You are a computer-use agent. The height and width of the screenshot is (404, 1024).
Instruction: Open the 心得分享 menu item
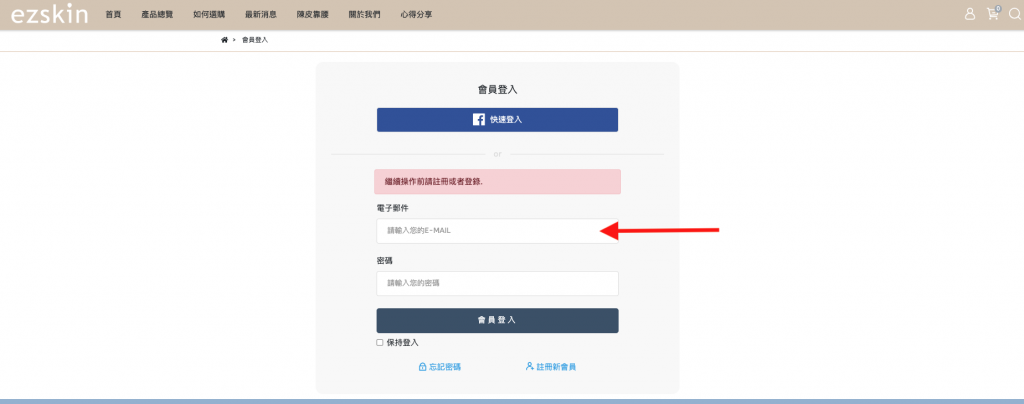click(415, 15)
